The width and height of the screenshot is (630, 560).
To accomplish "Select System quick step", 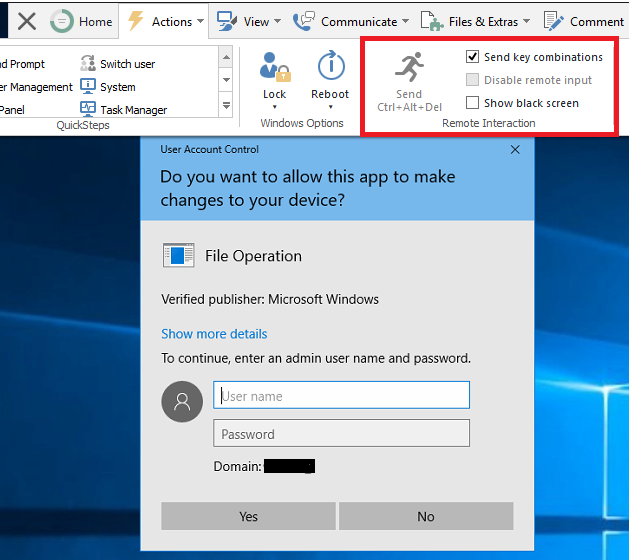I will [x=118, y=87].
